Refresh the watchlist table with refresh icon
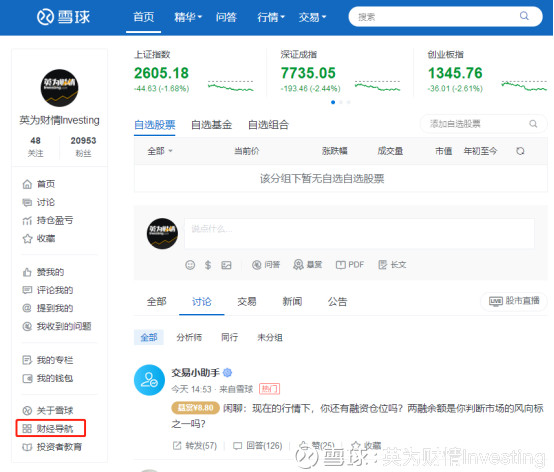This screenshot has height=472, width=554. [x=520, y=151]
